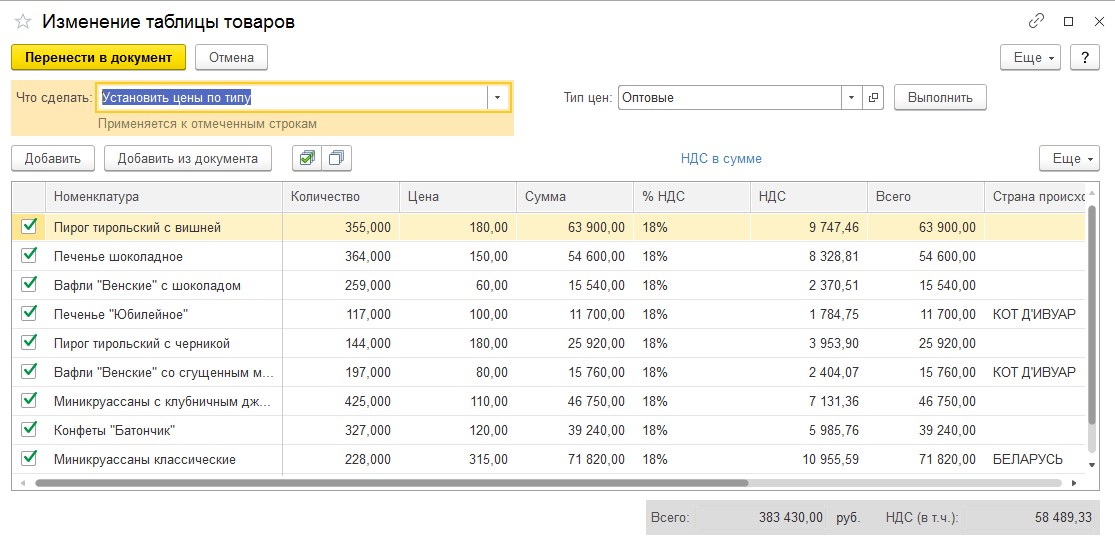This screenshot has width=1115, height=542.
Task: Click Добавить из документа button
Action: click(188, 158)
